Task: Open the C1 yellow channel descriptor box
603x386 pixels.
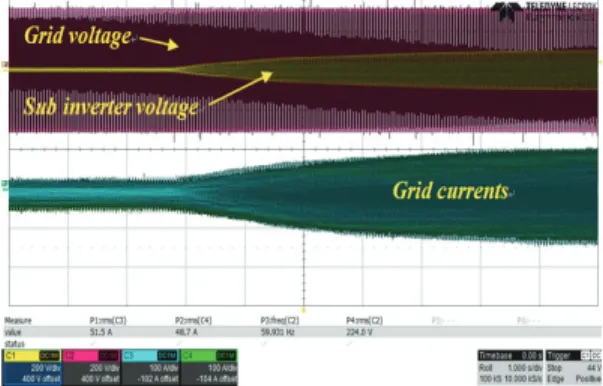Action: (x=32, y=368)
